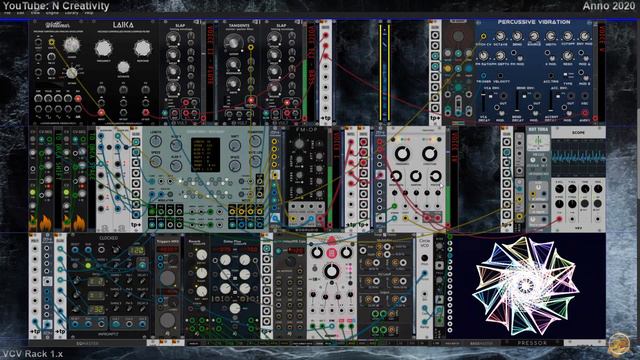Open the View menu
640x360 pixels.
point(36,13)
